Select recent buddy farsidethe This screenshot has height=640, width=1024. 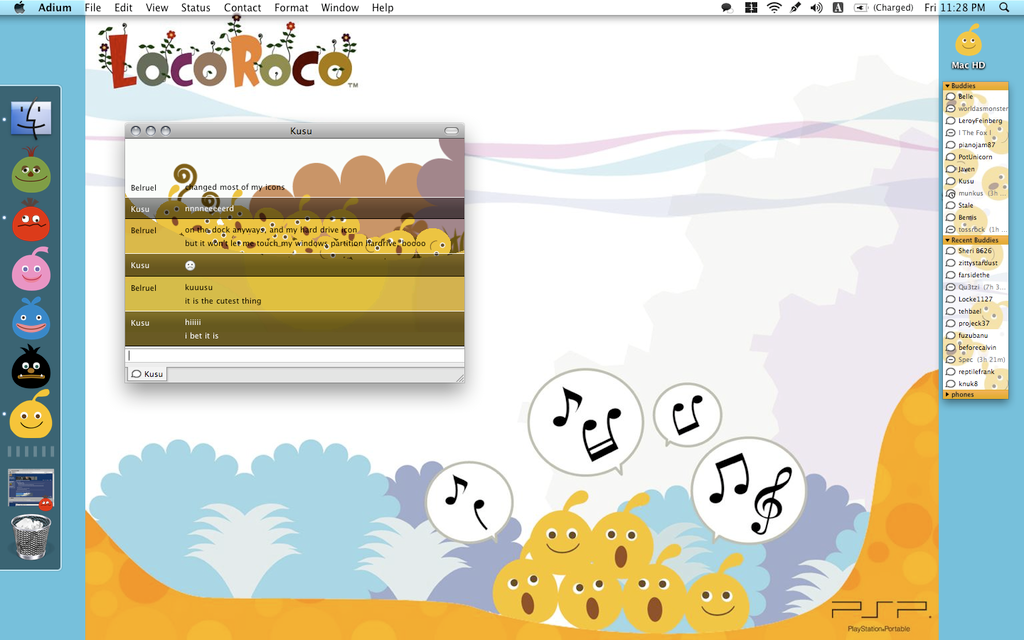click(976, 275)
